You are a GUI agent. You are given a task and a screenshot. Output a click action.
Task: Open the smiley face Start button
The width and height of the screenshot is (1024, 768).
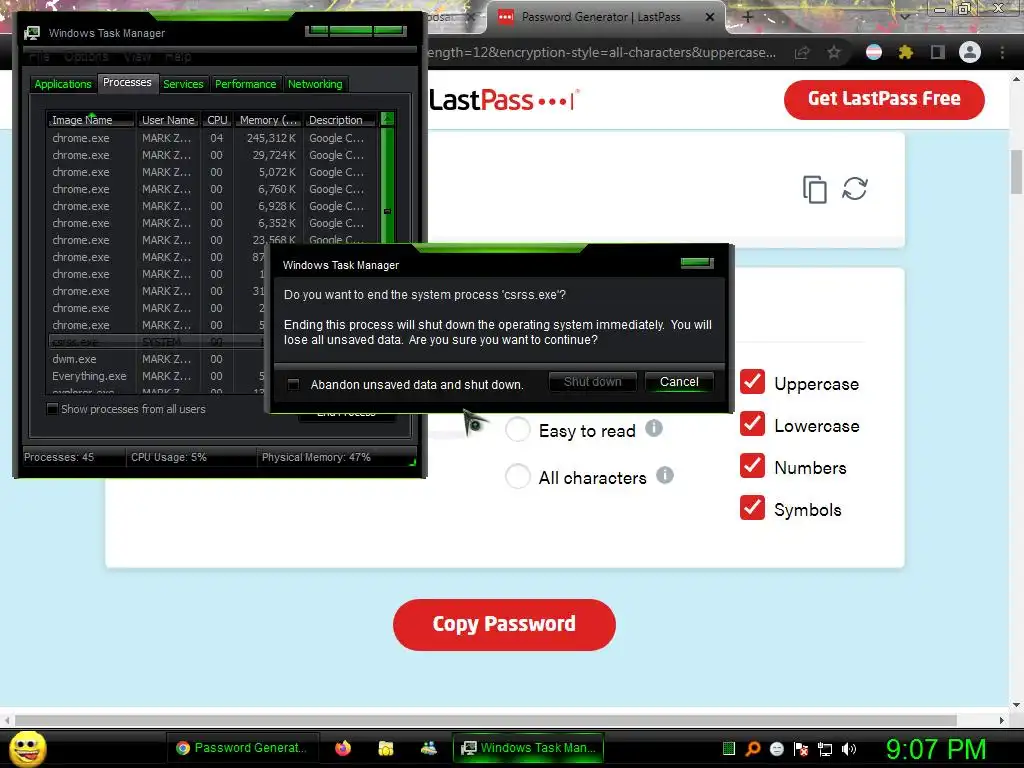pyautogui.click(x=27, y=748)
